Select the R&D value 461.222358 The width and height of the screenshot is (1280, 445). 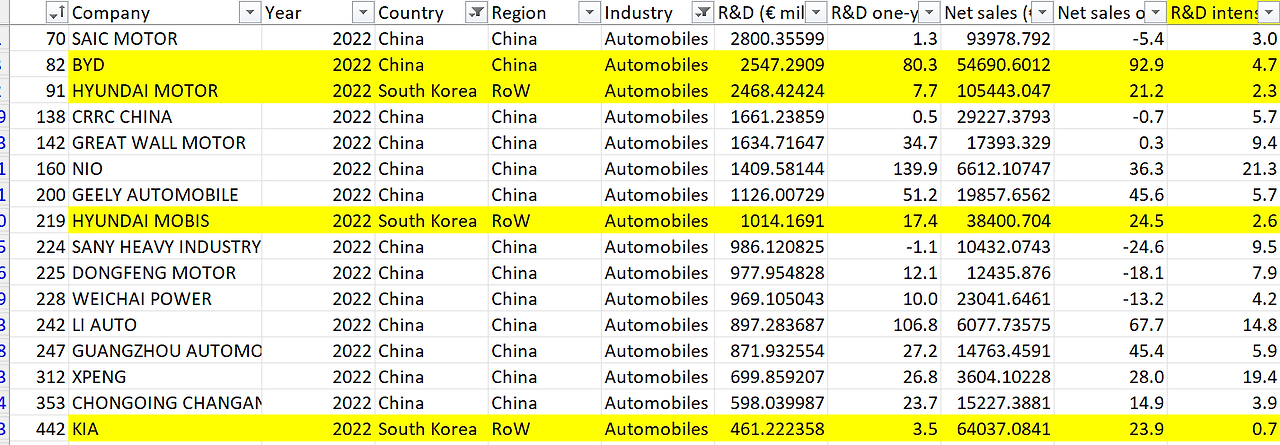coord(772,429)
